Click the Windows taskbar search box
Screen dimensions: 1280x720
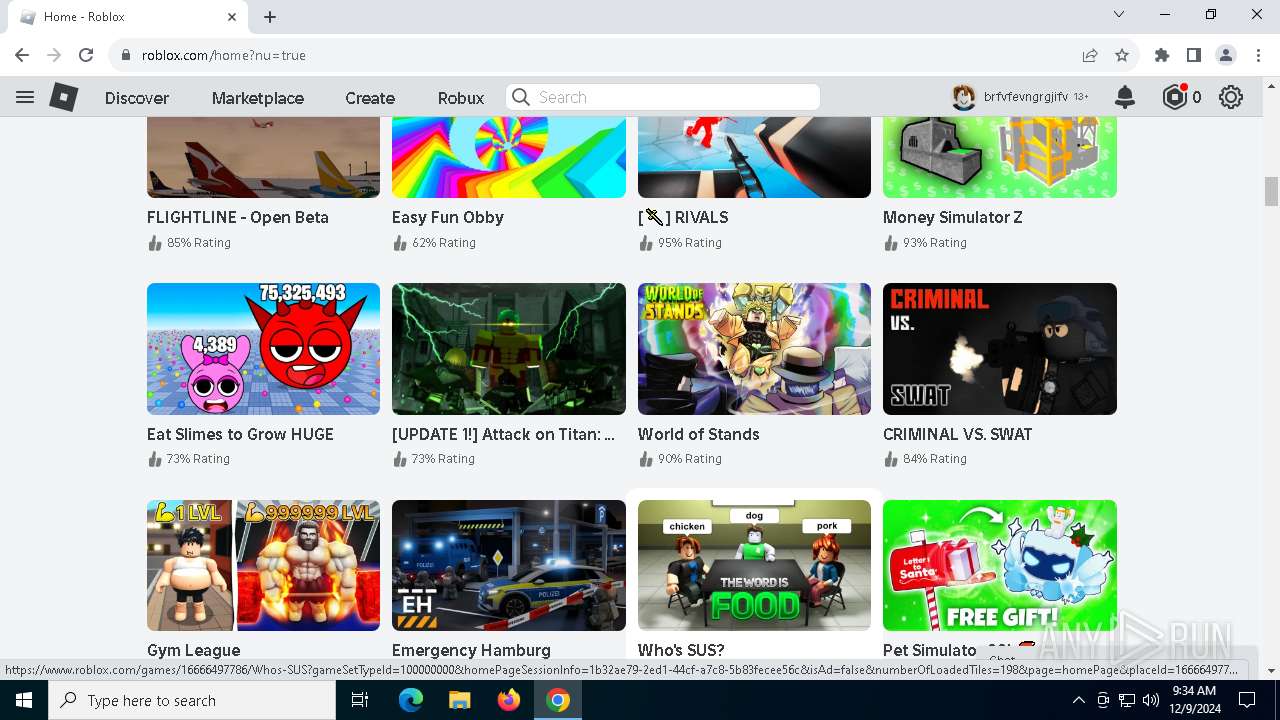(192, 700)
